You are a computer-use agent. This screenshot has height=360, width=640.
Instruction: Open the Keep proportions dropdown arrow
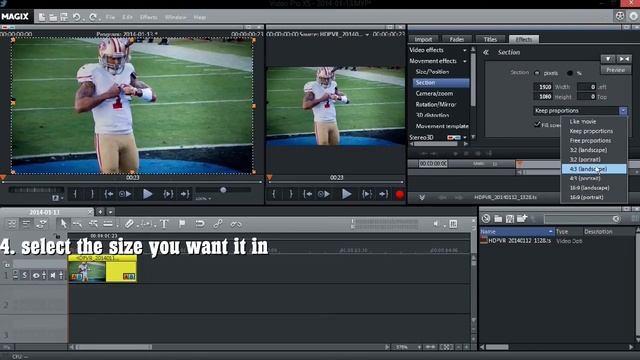pyautogui.click(x=623, y=111)
